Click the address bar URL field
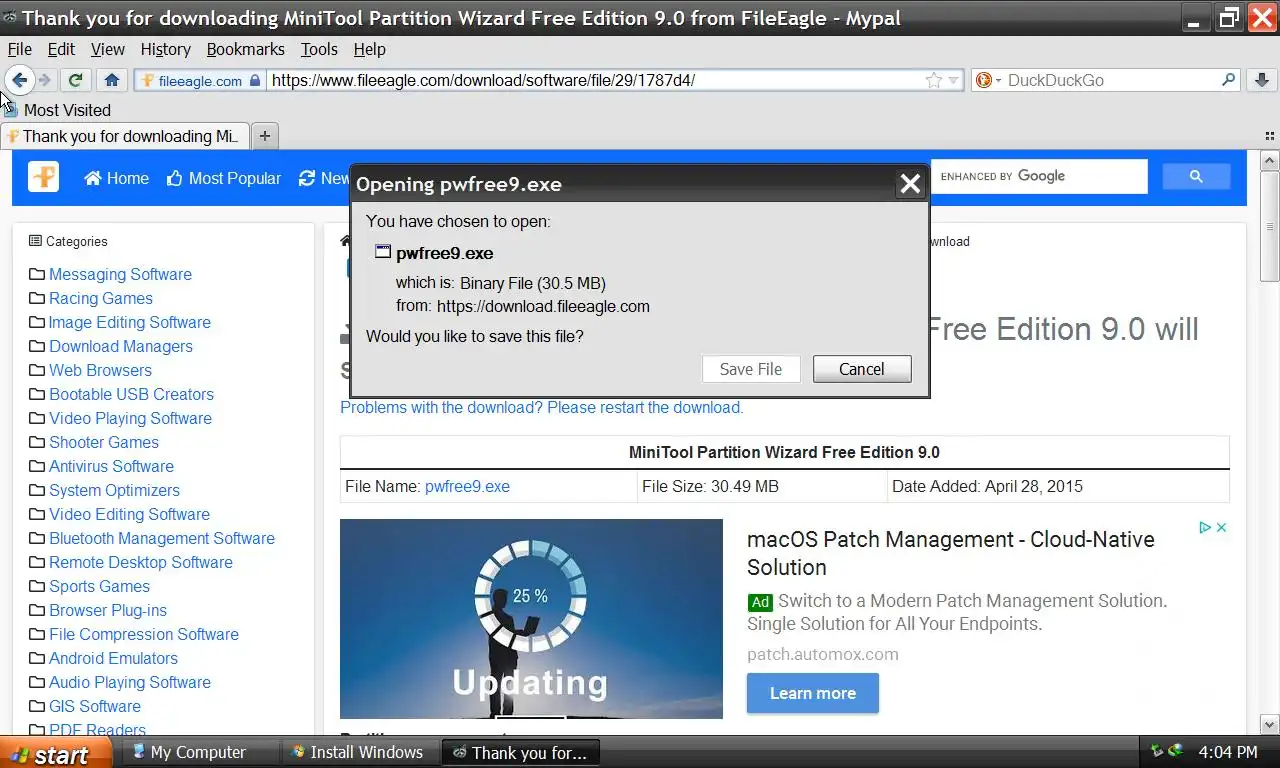Viewport: 1280px width, 768px height. (594, 80)
